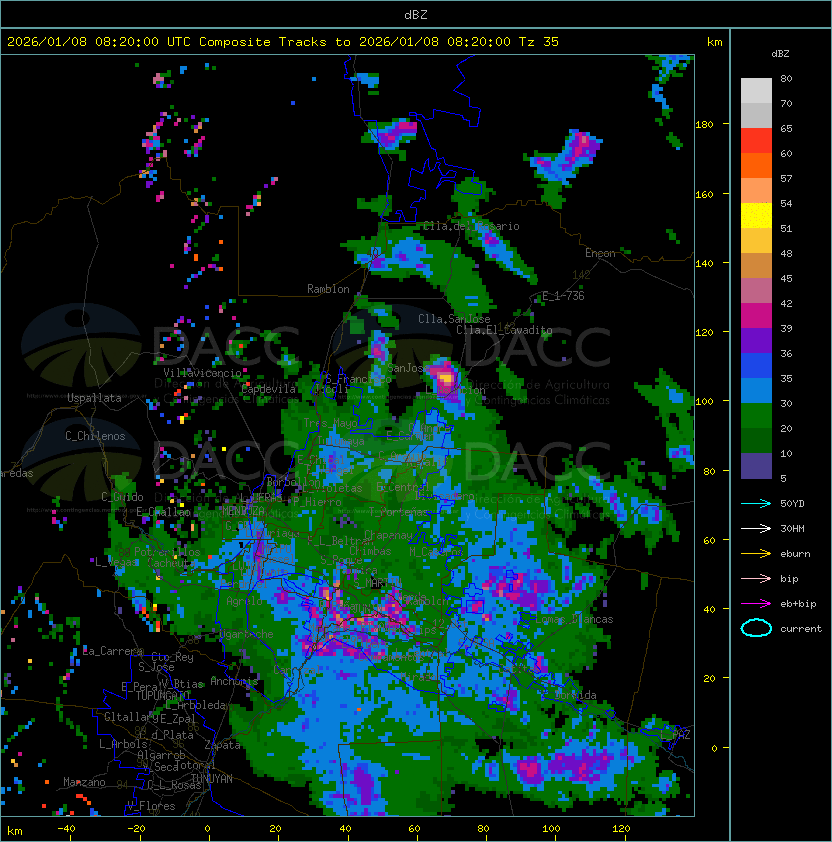Click the 'P_Hierro' place label
Screen dimensions: 832x842
coord(317,502)
